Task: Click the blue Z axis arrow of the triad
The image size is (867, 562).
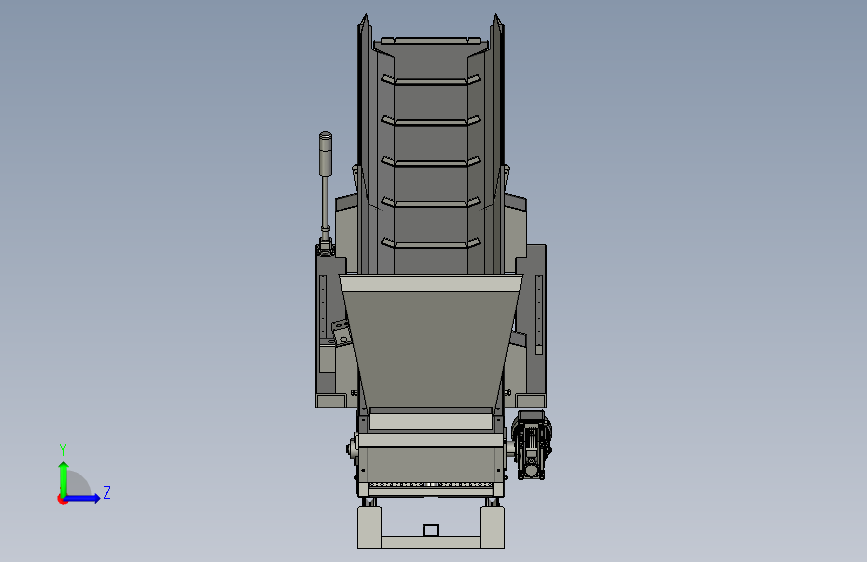Action: click(x=83, y=498)
